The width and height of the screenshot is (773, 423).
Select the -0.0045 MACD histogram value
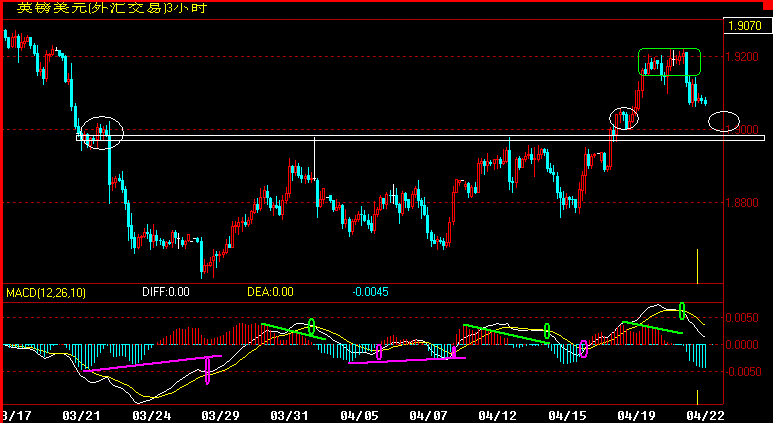tap(370, 292)
